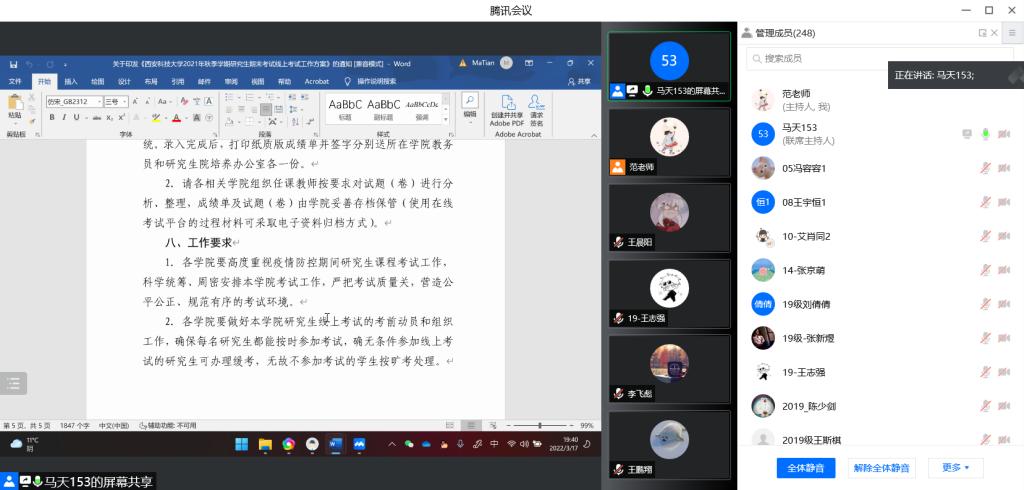Screen dimensions: 1024x490
Task: Expand the 更多 dropdown
Action: coord(956,467)
